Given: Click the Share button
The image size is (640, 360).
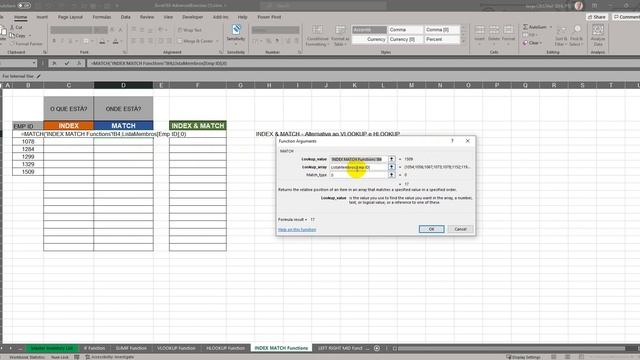Looking at the screenshot, I should coord(597,17).
